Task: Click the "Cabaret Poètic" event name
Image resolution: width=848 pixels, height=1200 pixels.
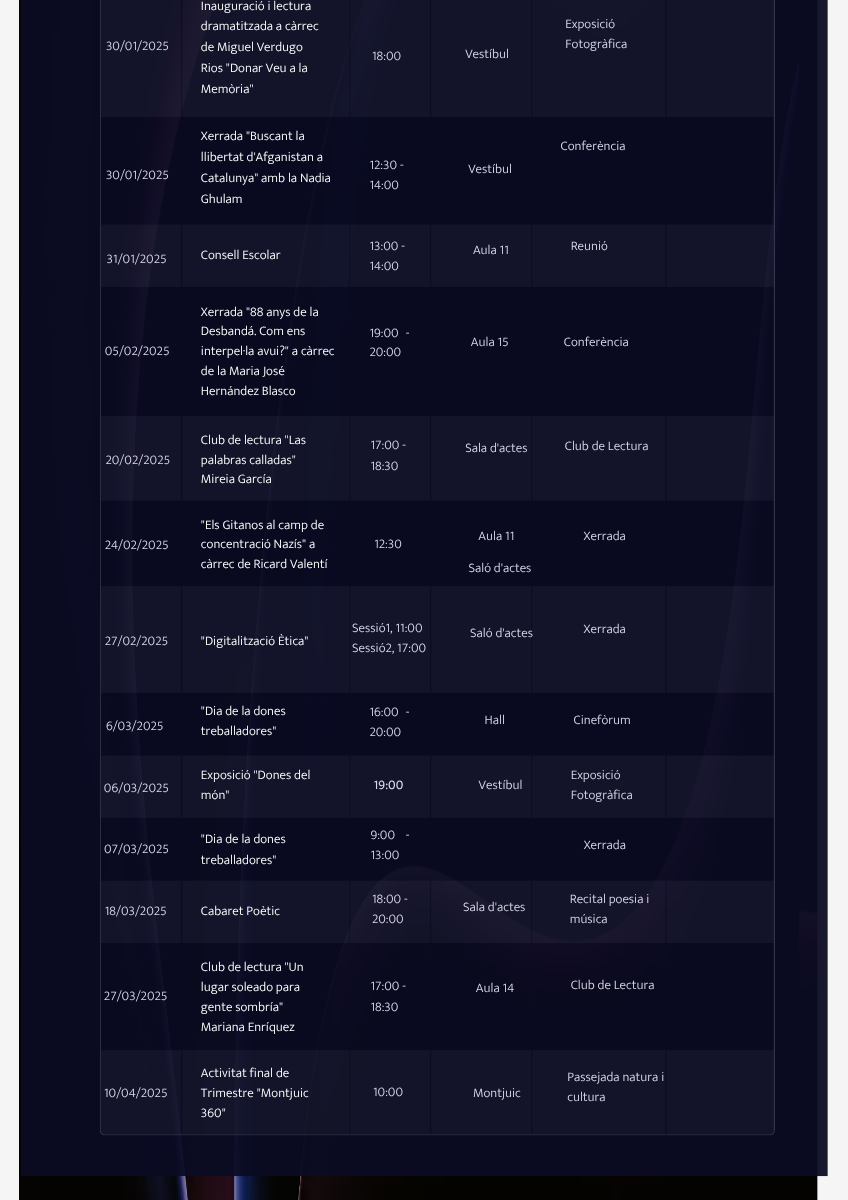Action: (240, 911)
